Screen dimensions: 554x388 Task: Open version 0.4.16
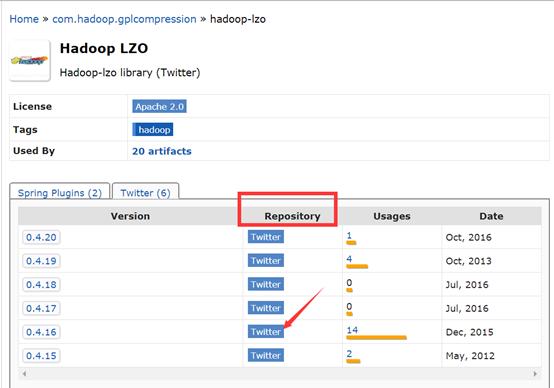[x=41, y=332]
